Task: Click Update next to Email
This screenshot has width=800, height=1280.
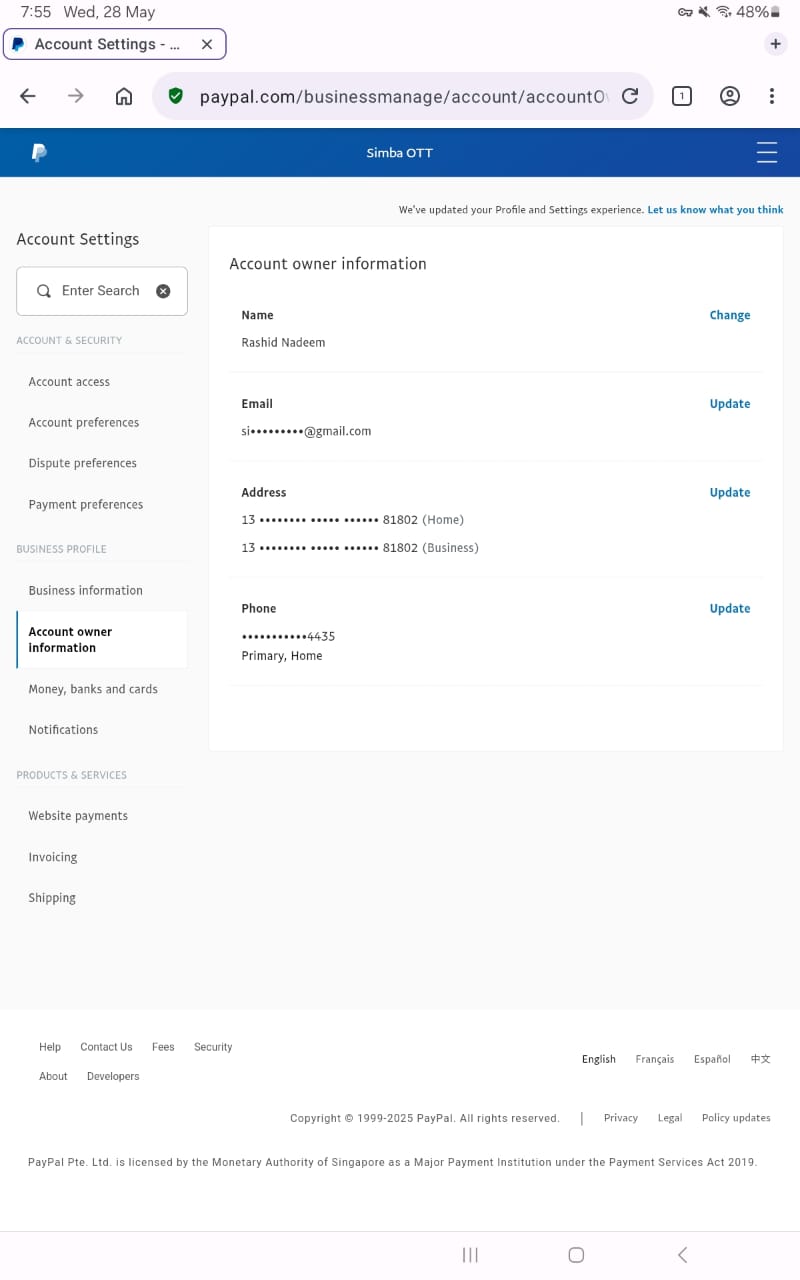Action: click(729, 404)
